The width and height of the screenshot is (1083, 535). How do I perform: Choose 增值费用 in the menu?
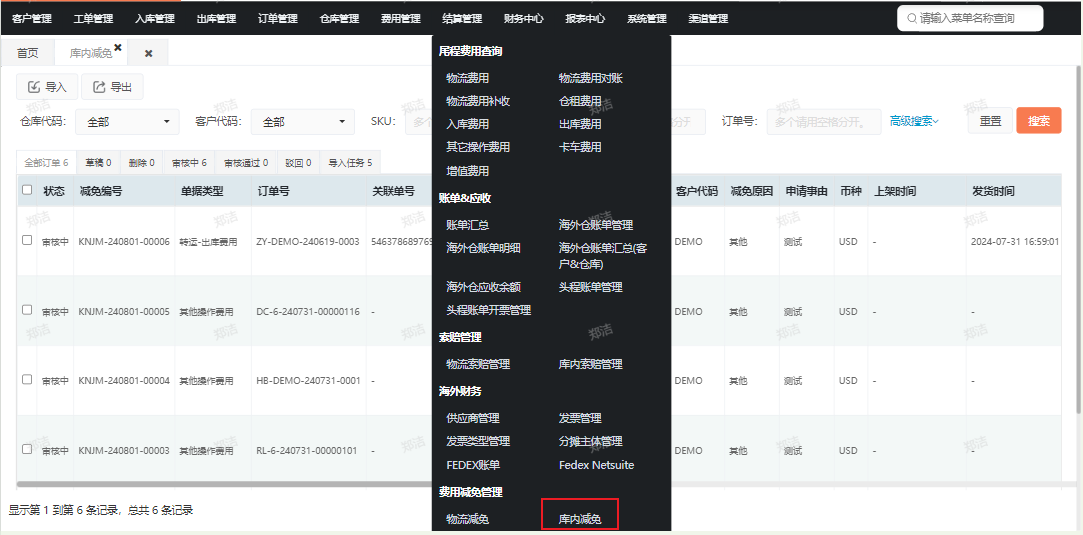pos(468,171)
